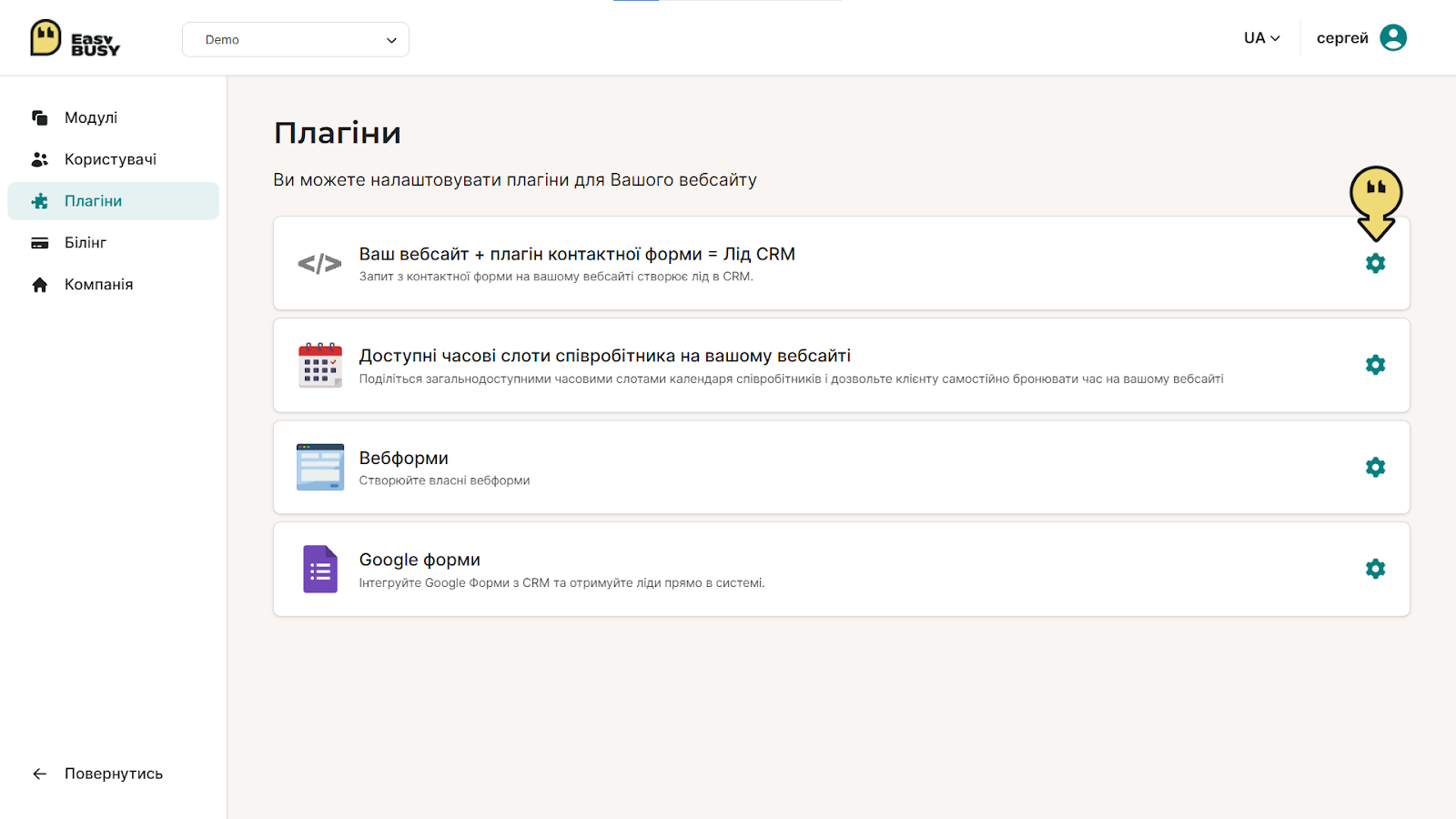Open Компанія in the sidebar
Screen dimensions: 1456x819
[114, 285]
